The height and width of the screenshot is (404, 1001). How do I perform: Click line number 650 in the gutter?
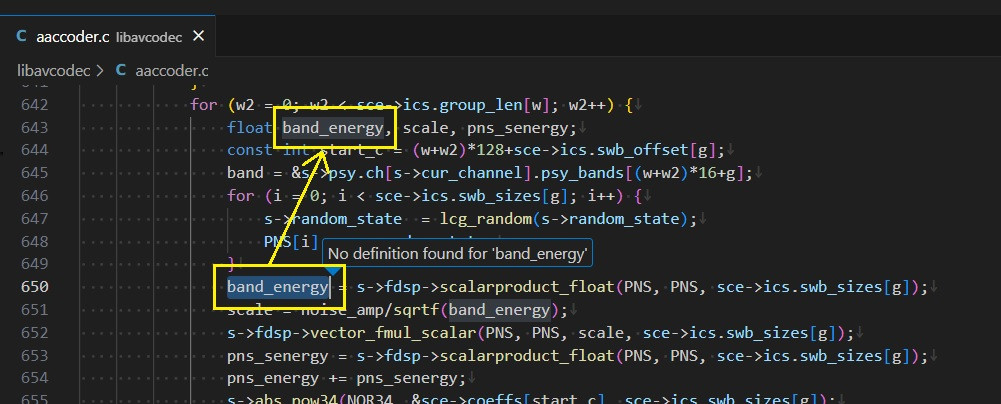click(x=34, y=287)
